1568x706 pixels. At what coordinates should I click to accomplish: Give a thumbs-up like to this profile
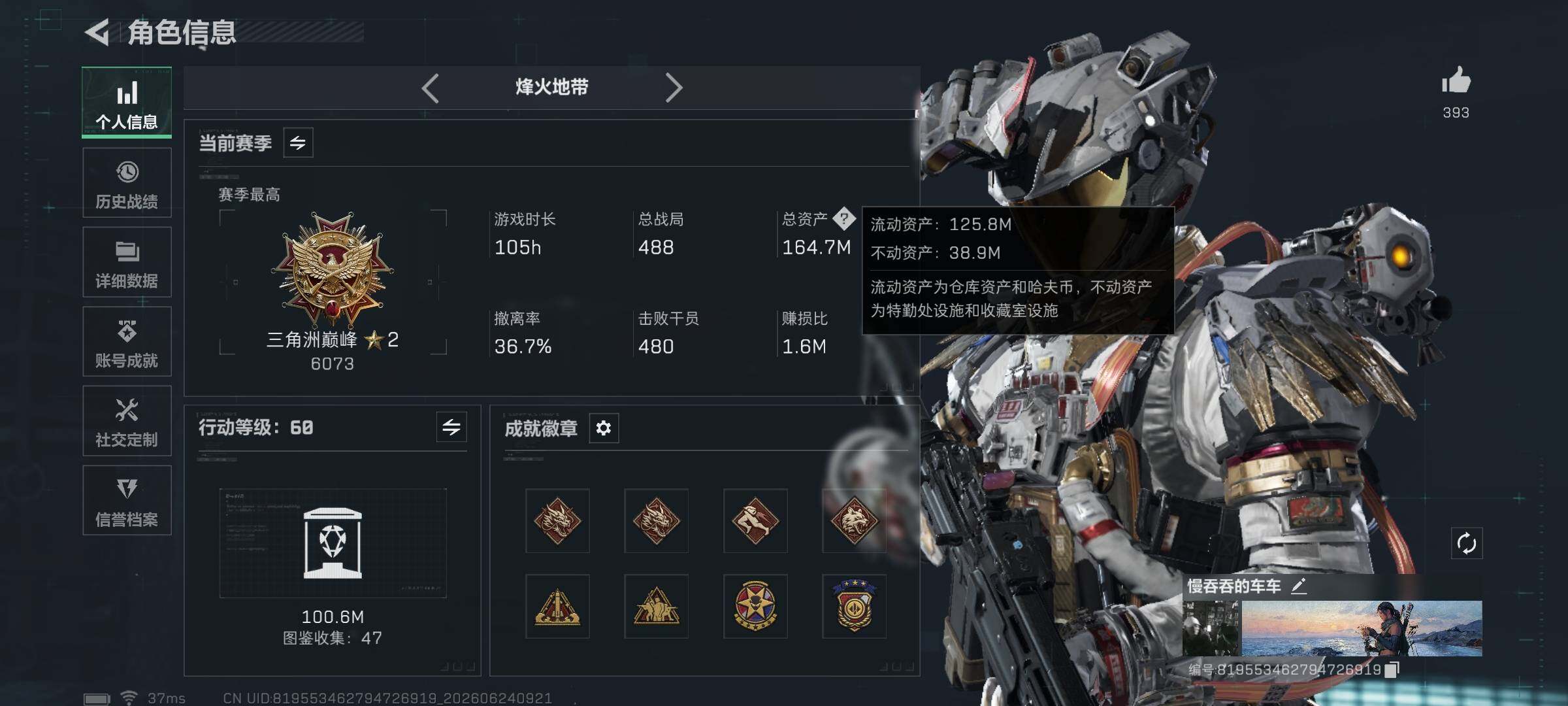1456,82
